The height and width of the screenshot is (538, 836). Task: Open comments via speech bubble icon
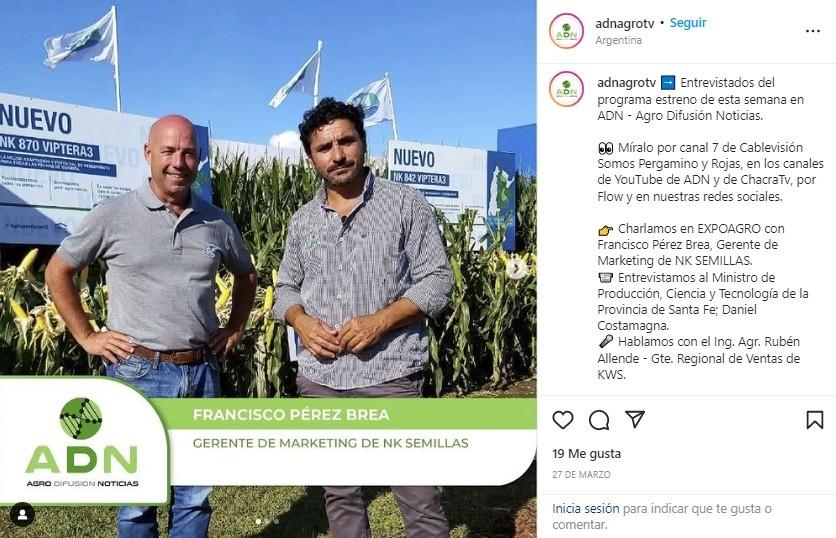click(599, 420)
